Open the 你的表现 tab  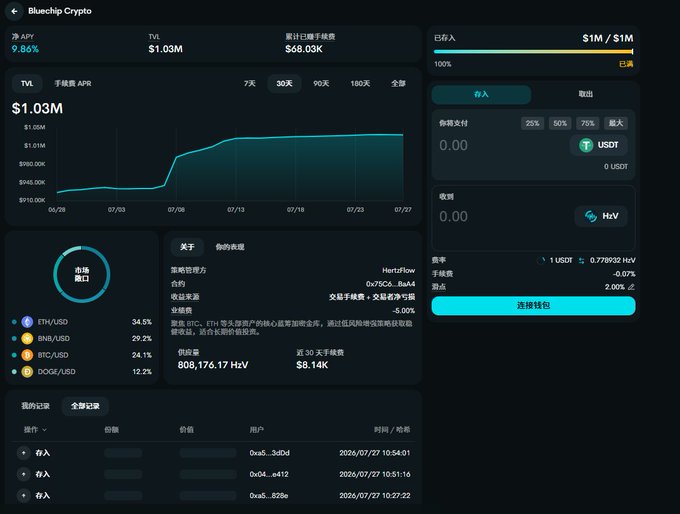[230, 247]
